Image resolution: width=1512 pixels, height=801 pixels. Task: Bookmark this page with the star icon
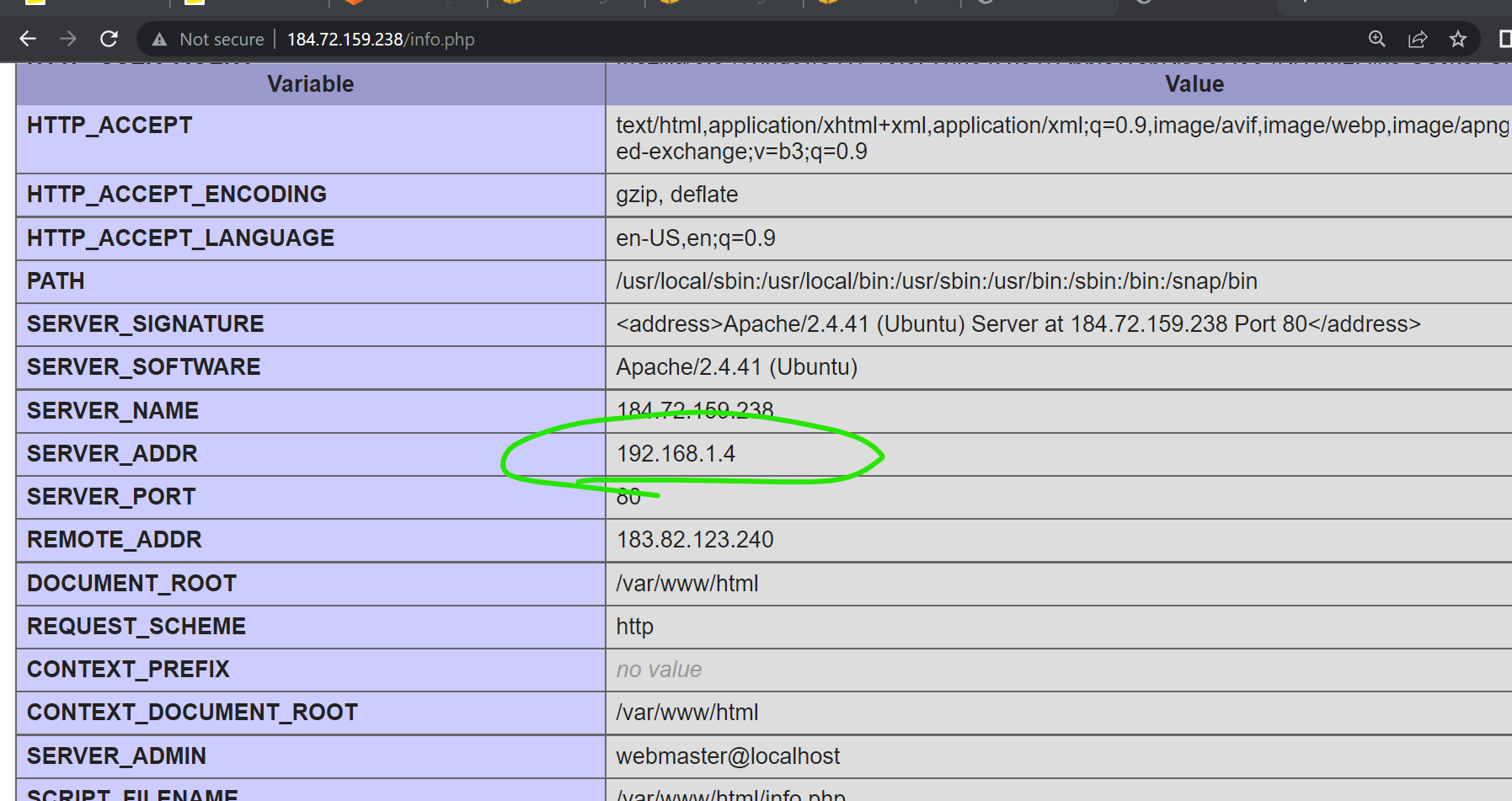pyautogui.click(x=1458, y=39)
